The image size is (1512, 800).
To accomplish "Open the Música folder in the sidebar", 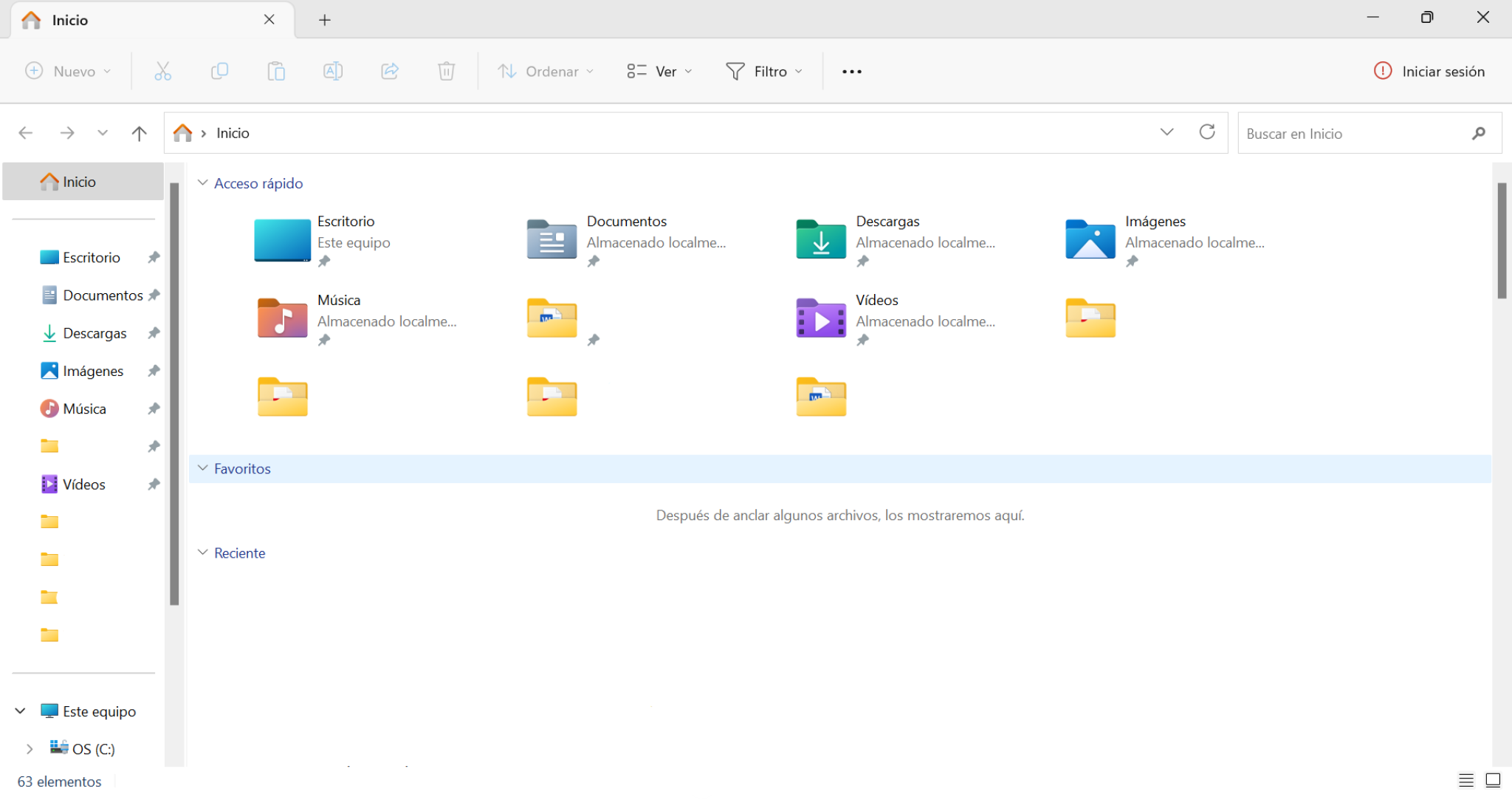I will [x=85, y=408].
